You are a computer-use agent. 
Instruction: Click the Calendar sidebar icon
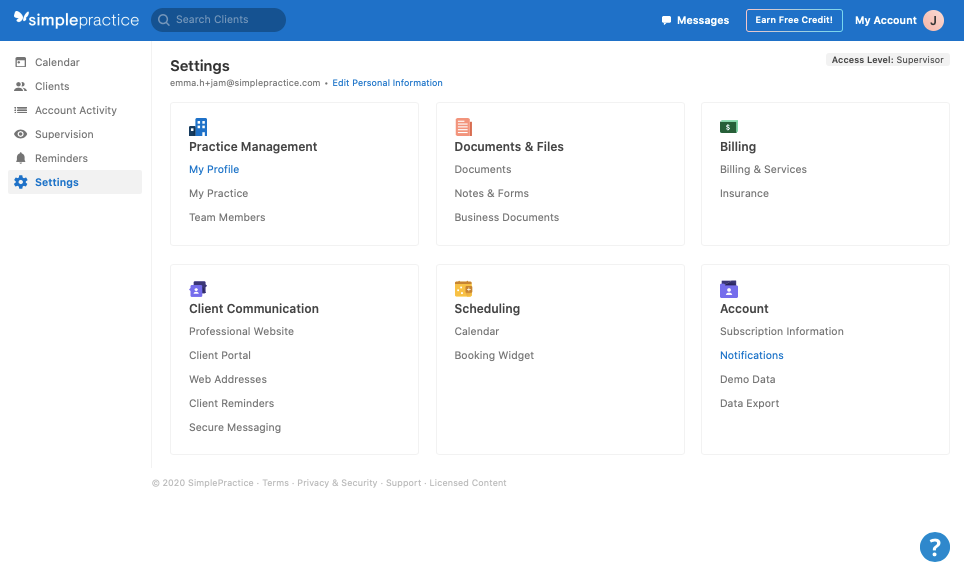coord(21,62)
